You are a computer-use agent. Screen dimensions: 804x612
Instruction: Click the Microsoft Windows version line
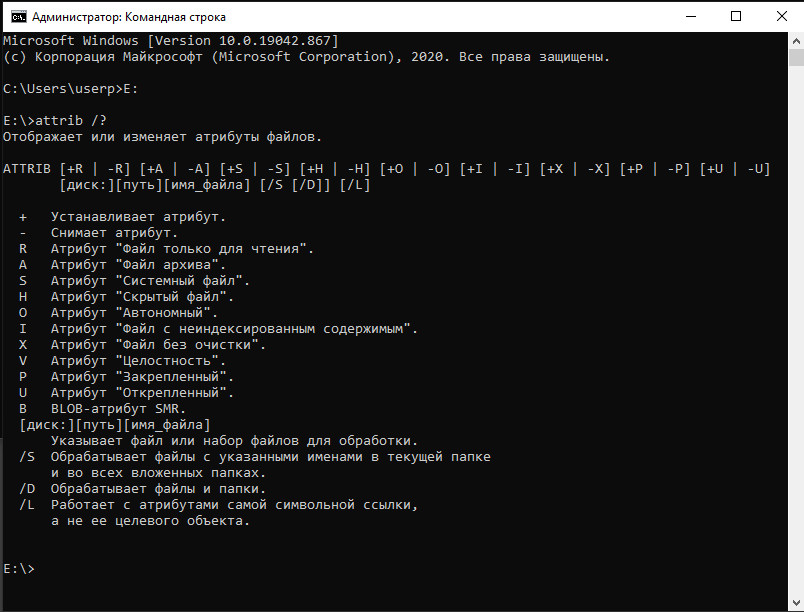[170, 41]
